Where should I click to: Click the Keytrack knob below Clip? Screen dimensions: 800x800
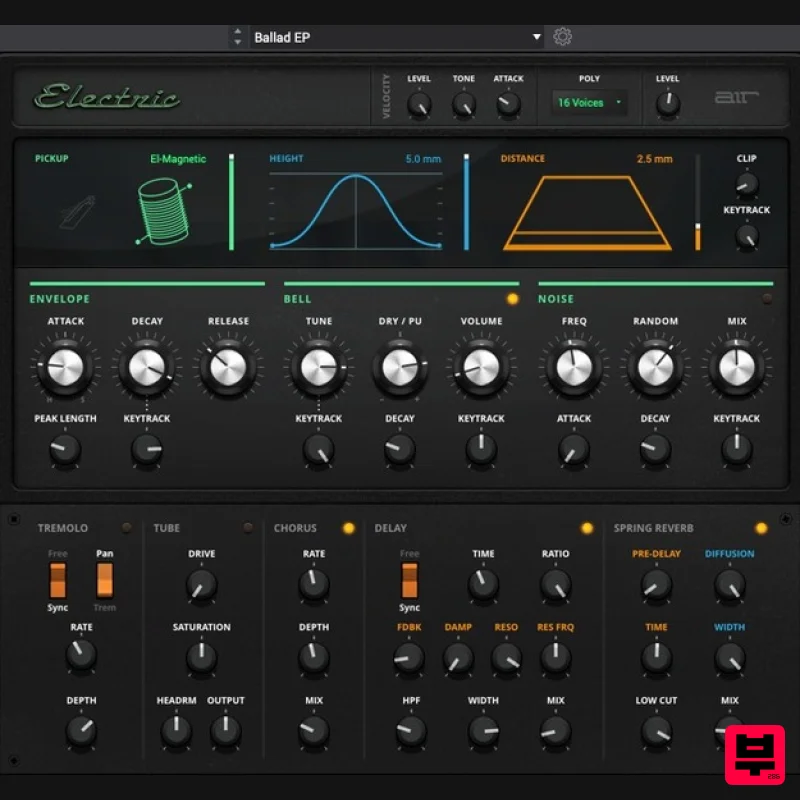[x=746, y=236]
